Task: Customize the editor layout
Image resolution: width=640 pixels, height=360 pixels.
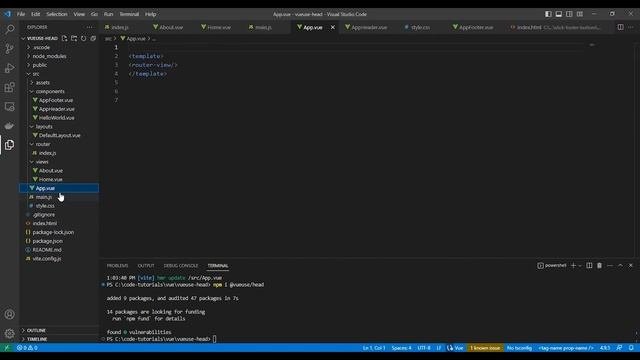Action: tap(580, 14)
